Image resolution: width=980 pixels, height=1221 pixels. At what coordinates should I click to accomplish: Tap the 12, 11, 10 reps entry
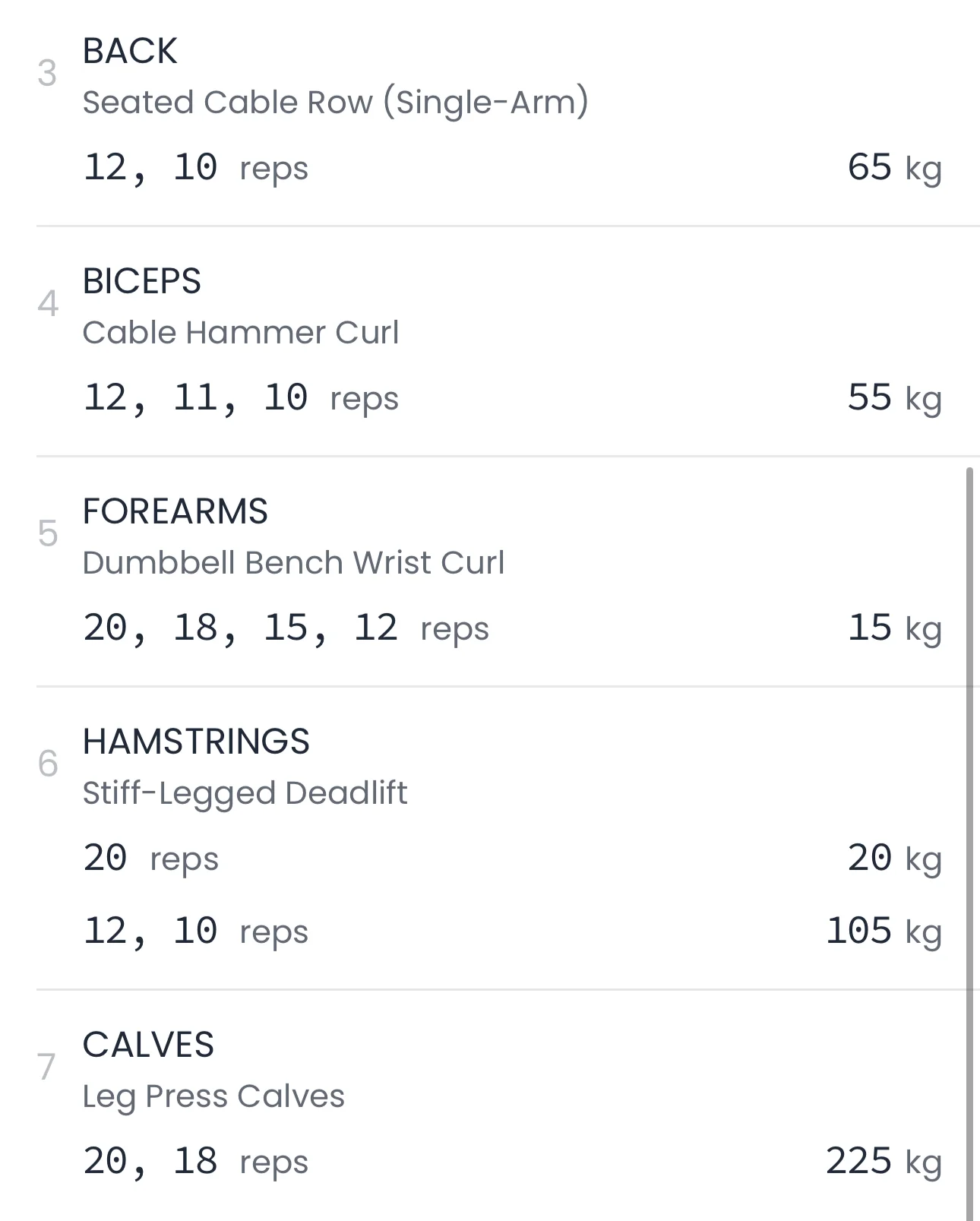[240, 397]
